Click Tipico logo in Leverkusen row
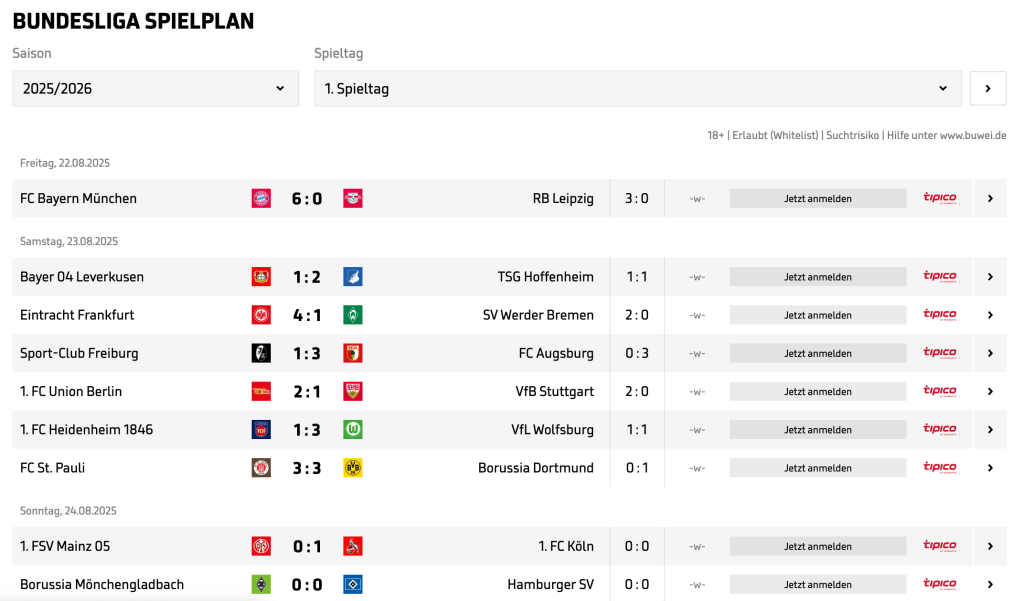This screenshot has width=1023, height=601. [940, 276]
